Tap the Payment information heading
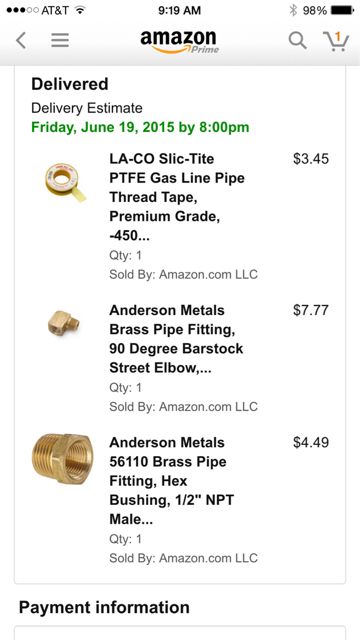 click(104, 607)
